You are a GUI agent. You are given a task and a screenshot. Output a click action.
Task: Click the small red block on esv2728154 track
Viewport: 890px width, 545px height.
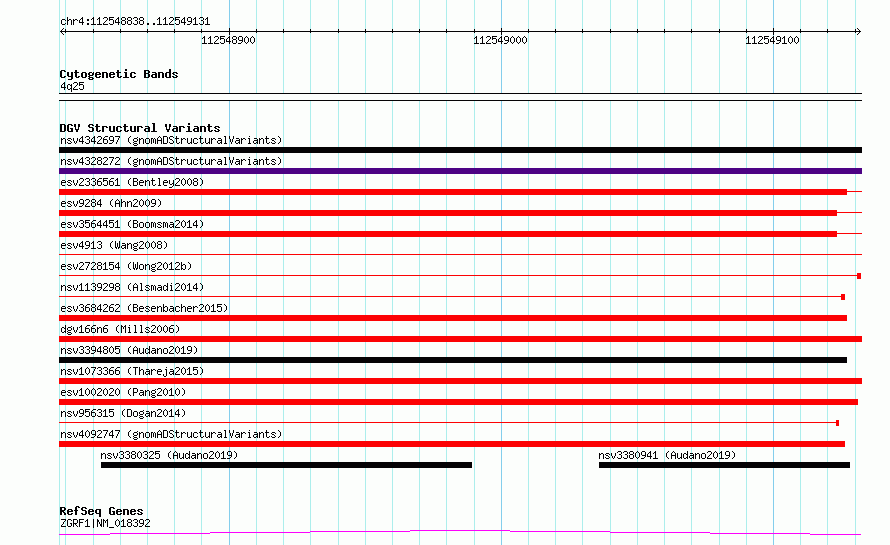859,276
